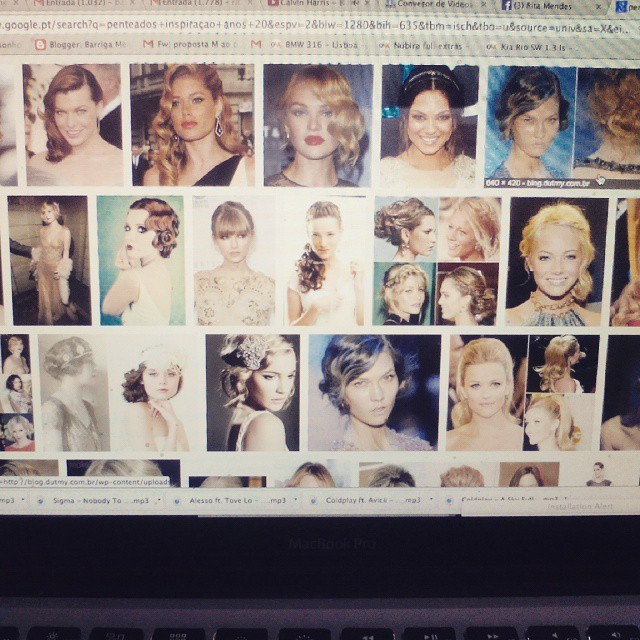Close the Conversor de Videos tab

coord(480,5)
